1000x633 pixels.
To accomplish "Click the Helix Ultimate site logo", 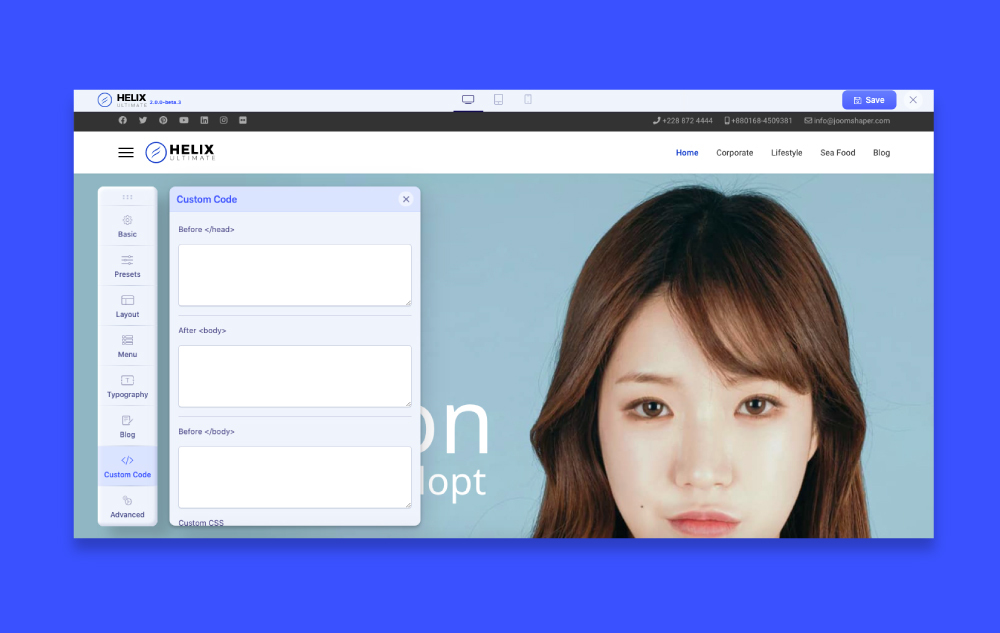I will pyautogui.click(x=180, y=152).
